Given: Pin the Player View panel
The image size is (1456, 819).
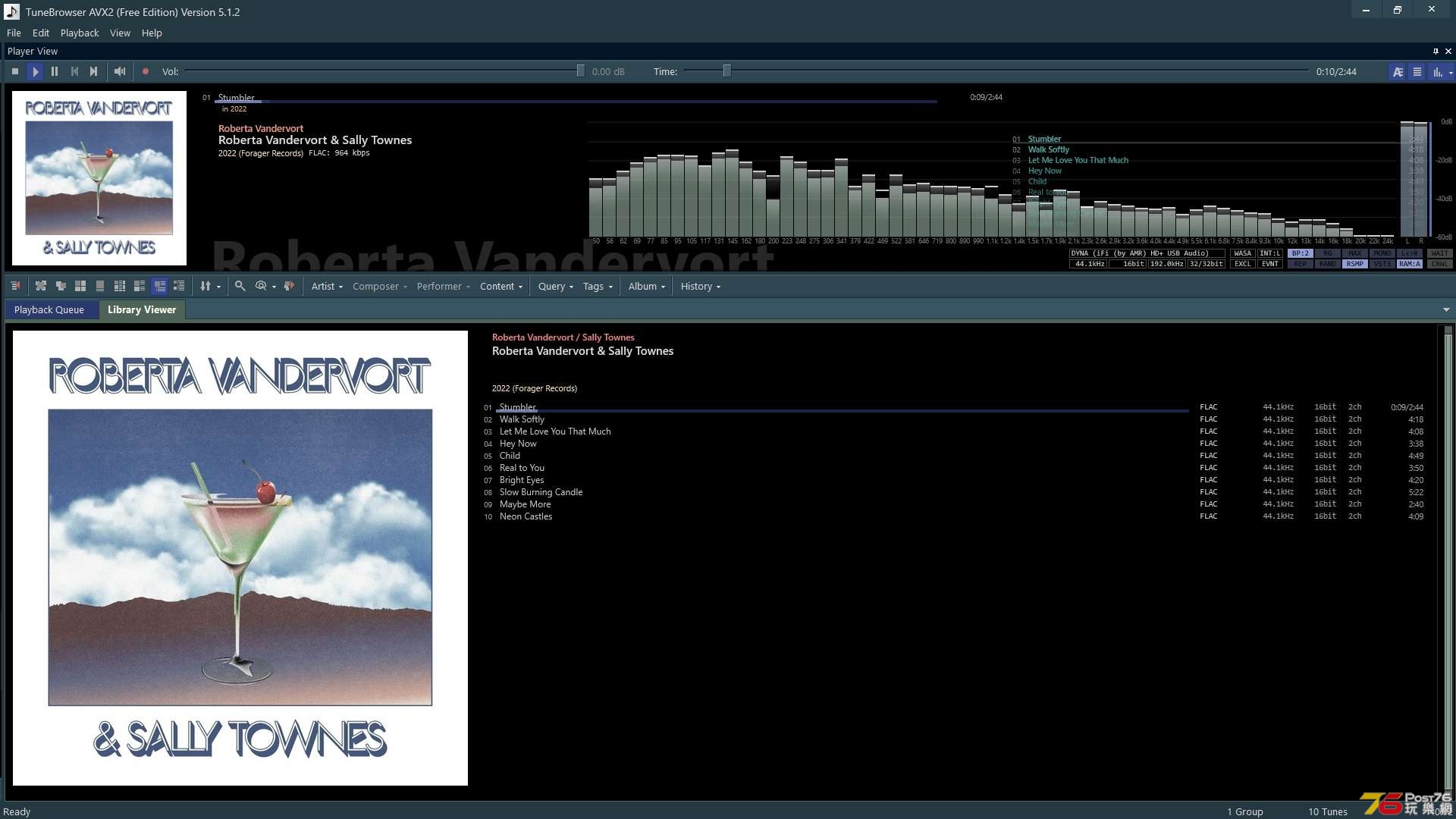Looking at the screenshot, I should (x=1436, y=51).
